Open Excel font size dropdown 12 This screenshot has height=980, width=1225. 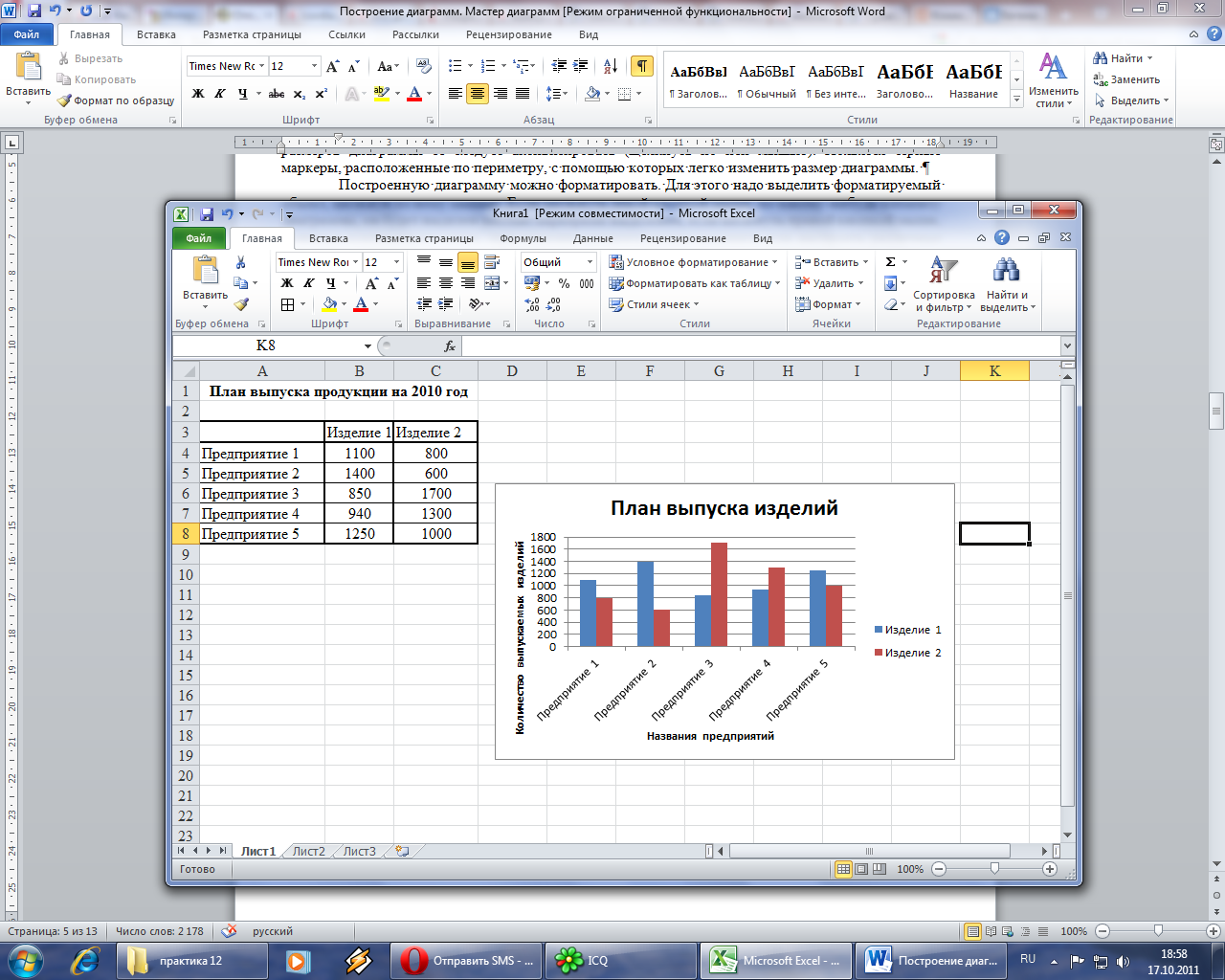(x=397, y=262)
